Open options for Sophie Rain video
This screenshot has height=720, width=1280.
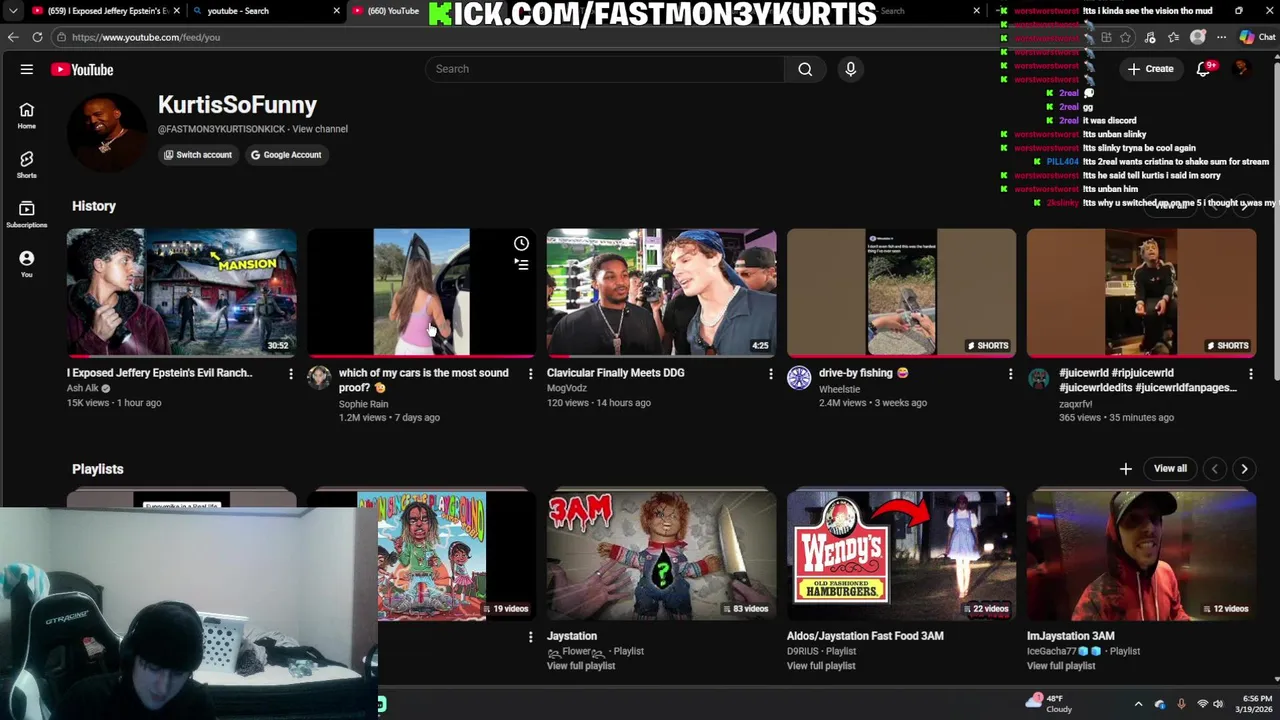coord(531,374)
